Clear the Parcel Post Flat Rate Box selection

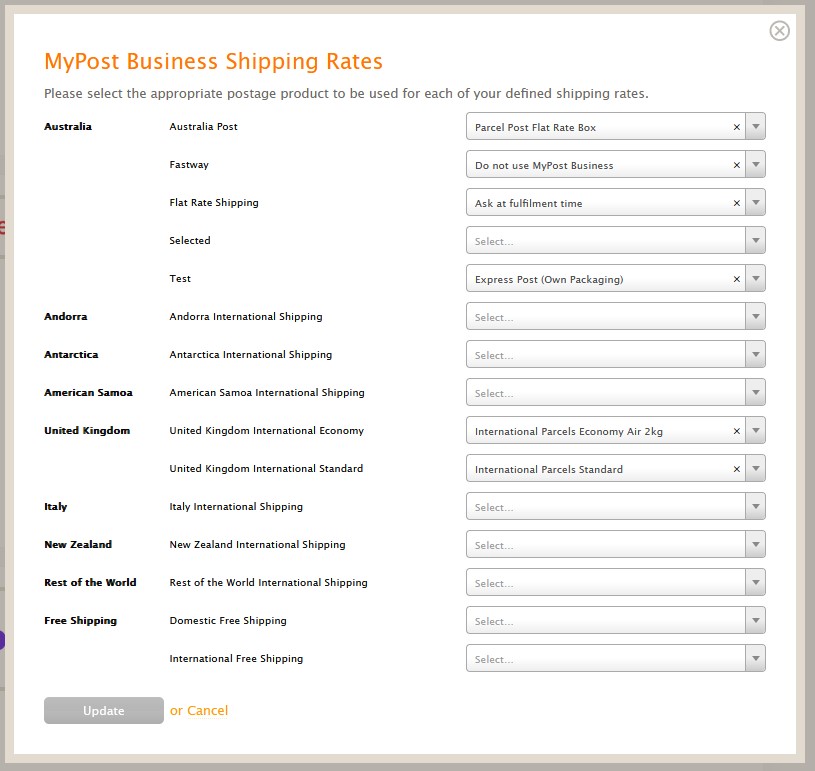[736, 127]
